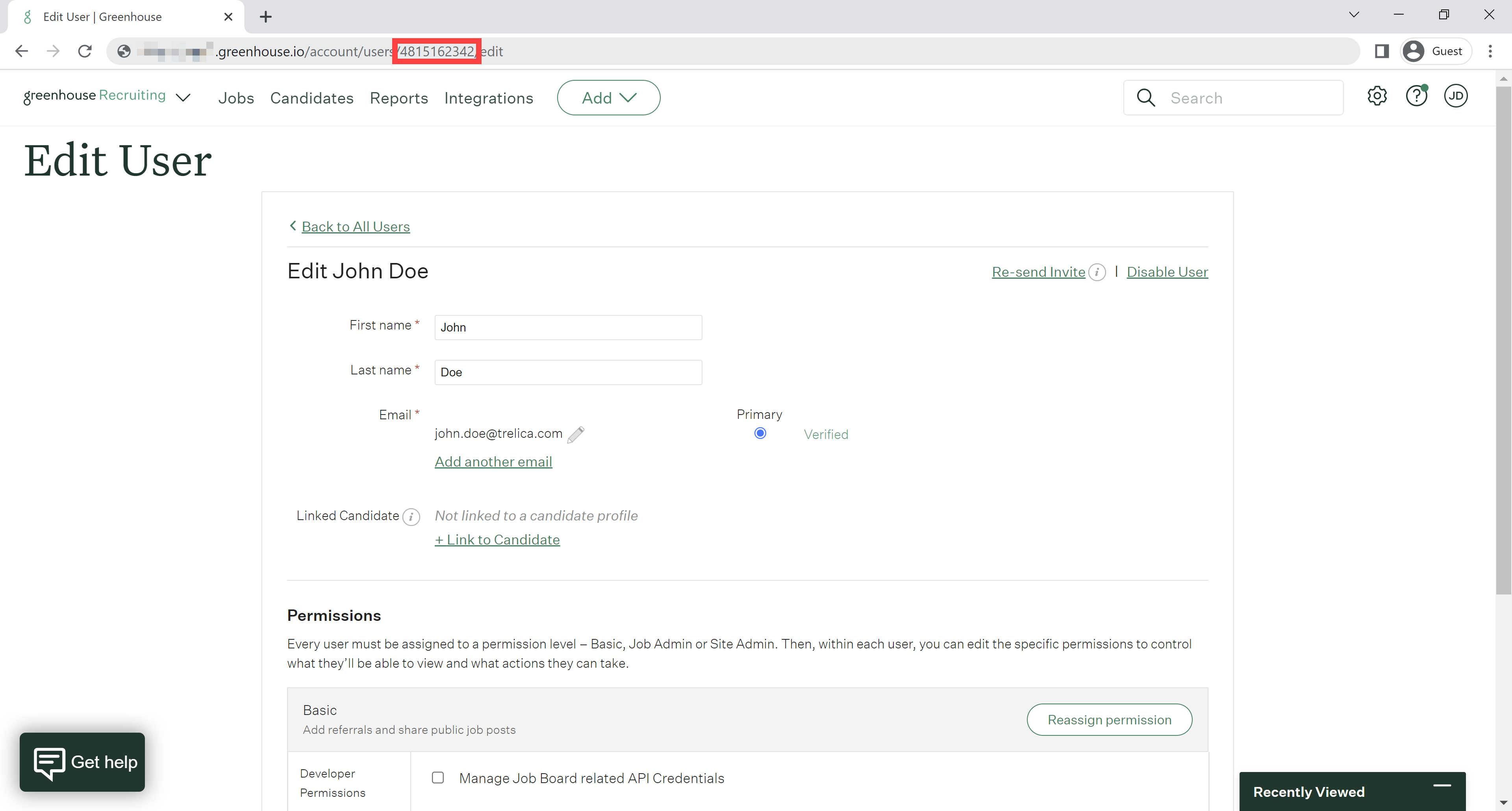This screenshot has height=811, width=1512.
Task: Open the Chrome three-dot menu
Action: pos(1490,51)
